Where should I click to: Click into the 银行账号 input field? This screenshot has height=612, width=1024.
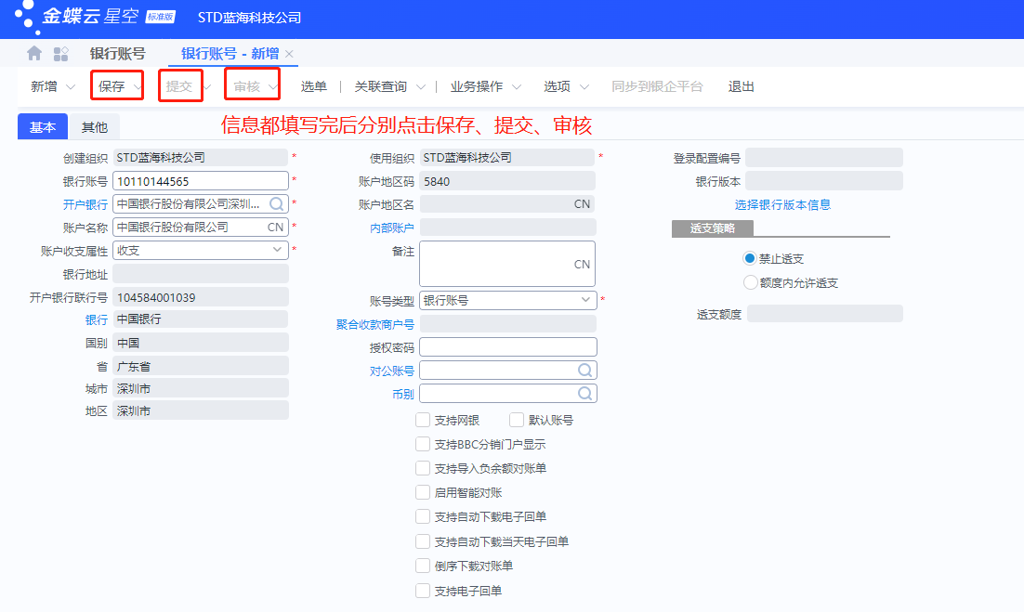(200, 181)
